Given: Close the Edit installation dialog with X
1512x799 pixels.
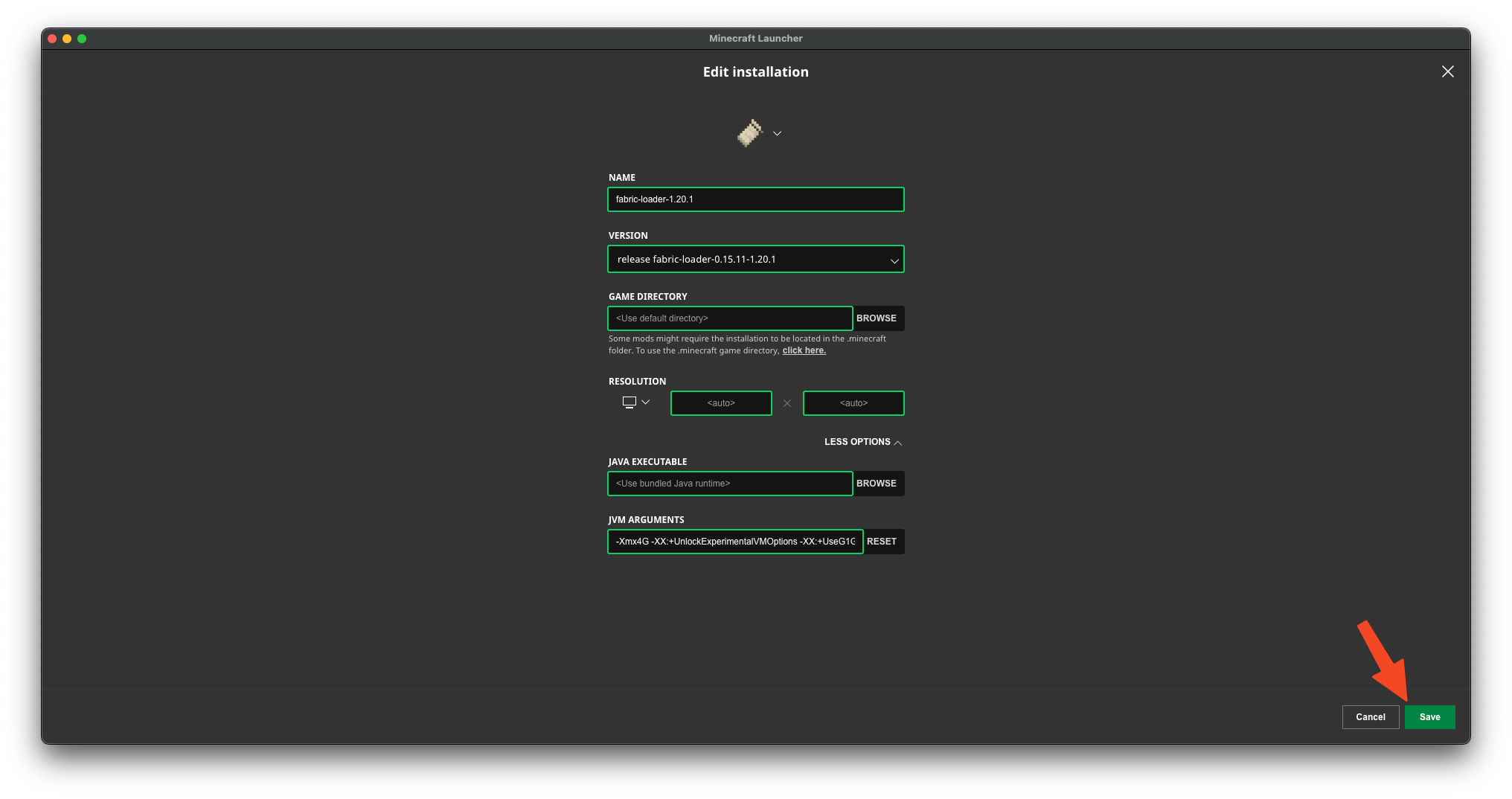Looking at the screenshot, I should click(x=1447, y=71).
